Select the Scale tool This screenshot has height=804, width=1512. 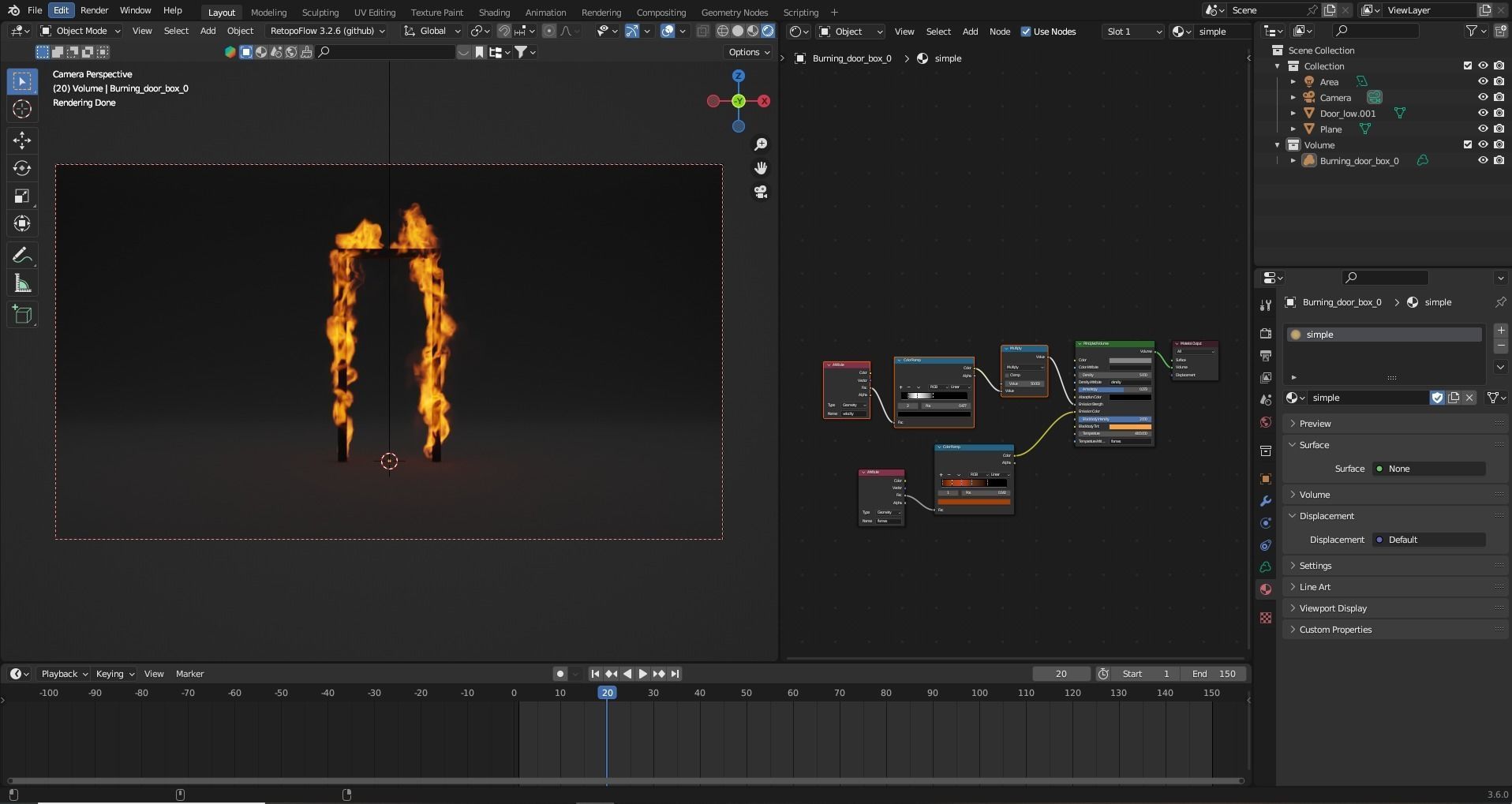pyautogui.click(x=22, y=196)
